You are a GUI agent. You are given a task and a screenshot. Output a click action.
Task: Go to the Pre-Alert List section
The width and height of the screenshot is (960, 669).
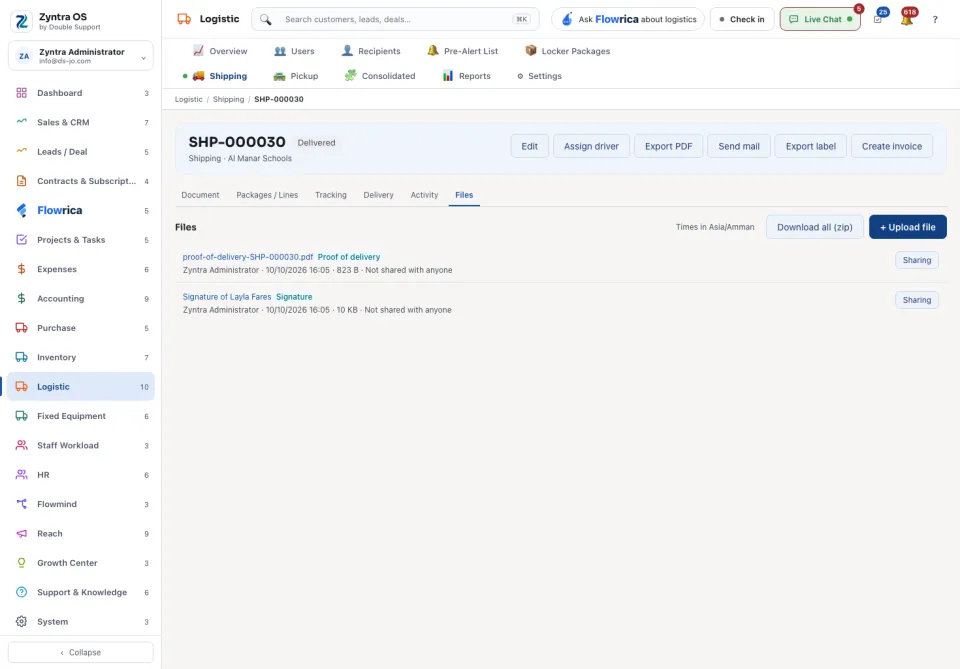click(462, 51)
